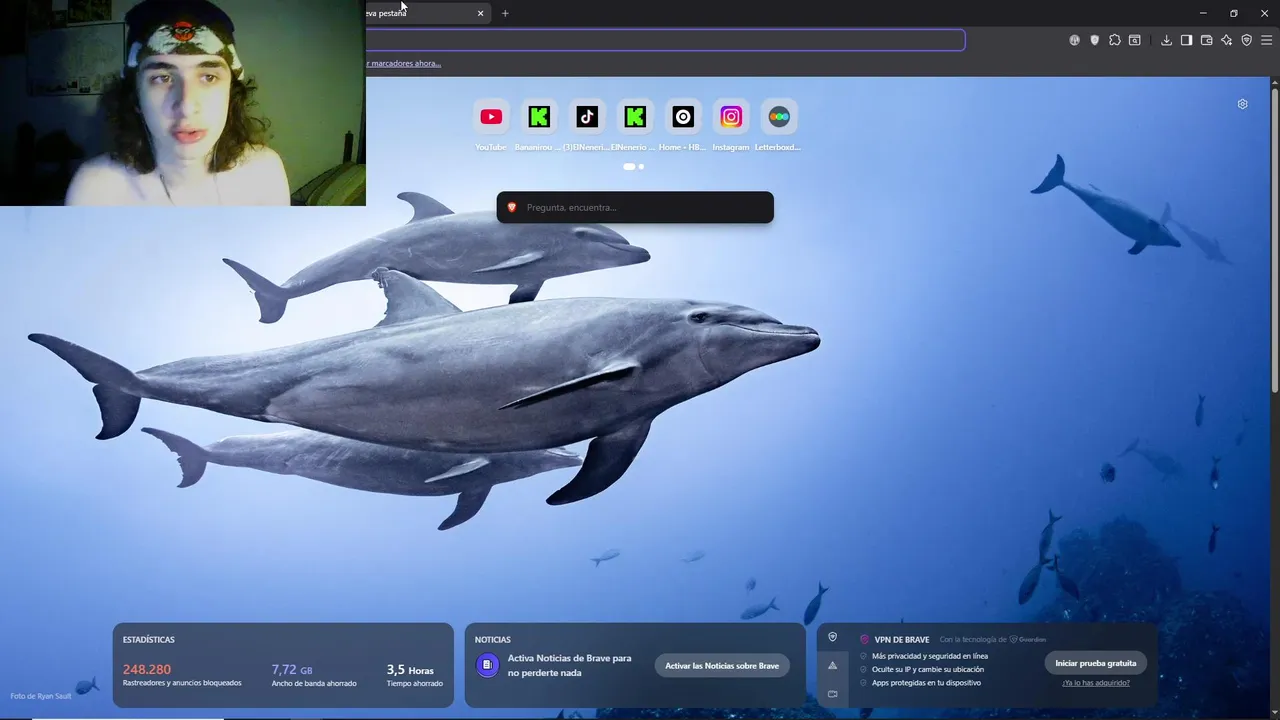Click the address bar

click(665, 40)
